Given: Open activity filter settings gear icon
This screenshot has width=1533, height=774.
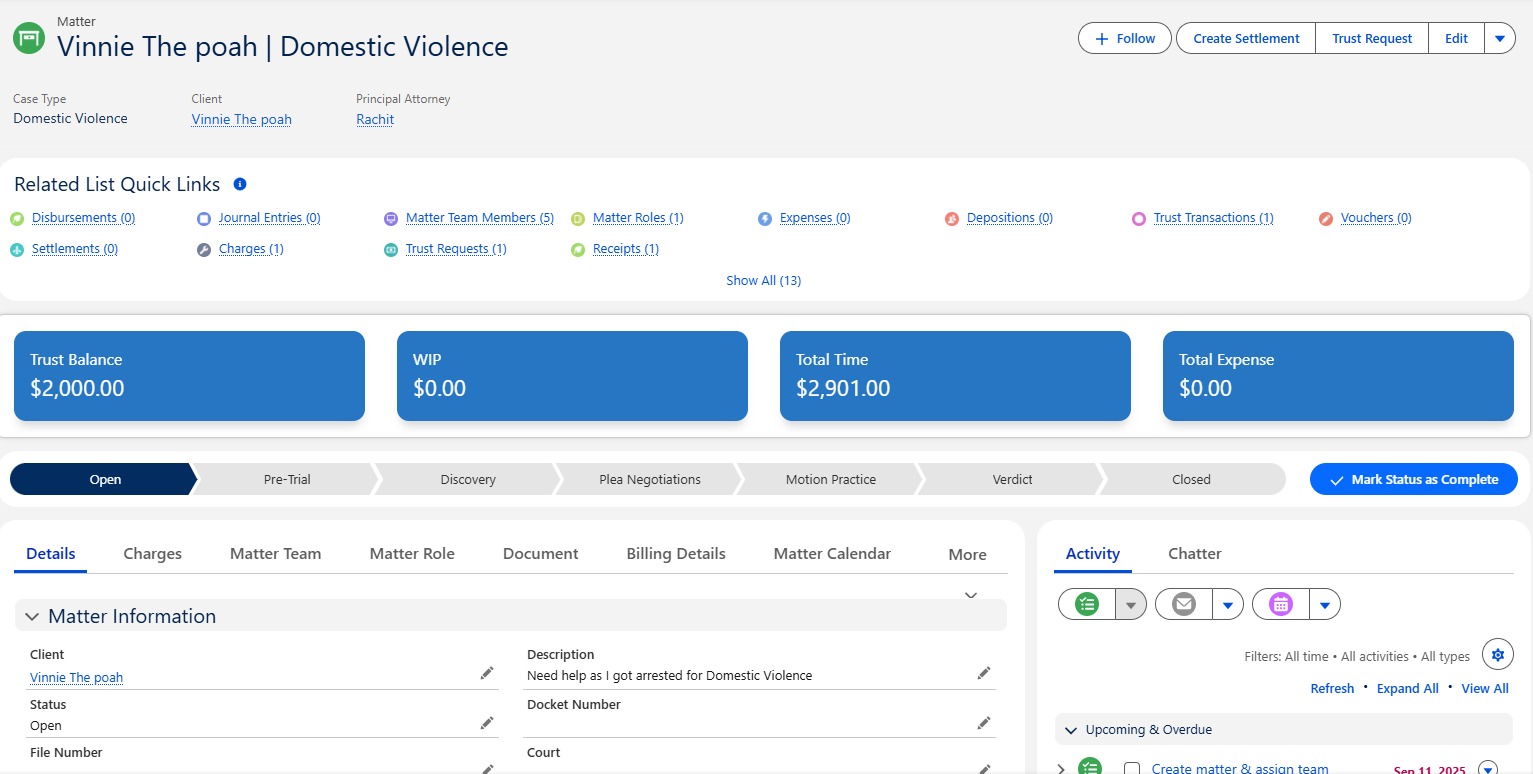Looking at the screenshot, I should (1497, 655).
